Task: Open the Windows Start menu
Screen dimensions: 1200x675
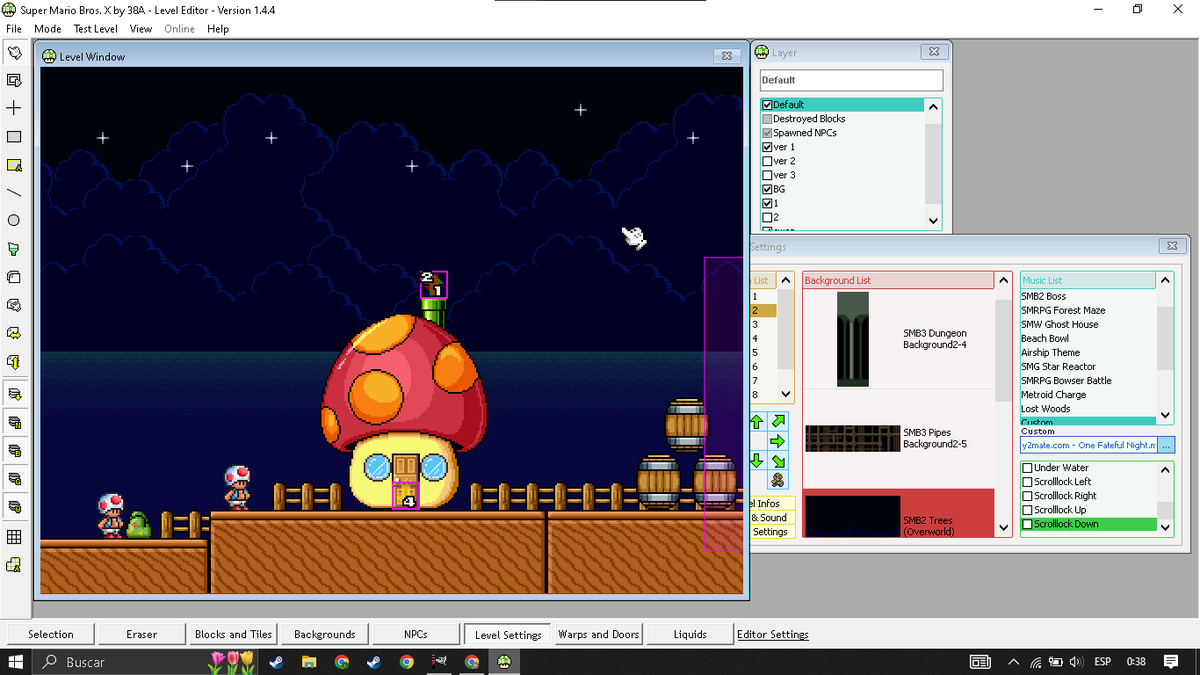Action: (15, 662)
